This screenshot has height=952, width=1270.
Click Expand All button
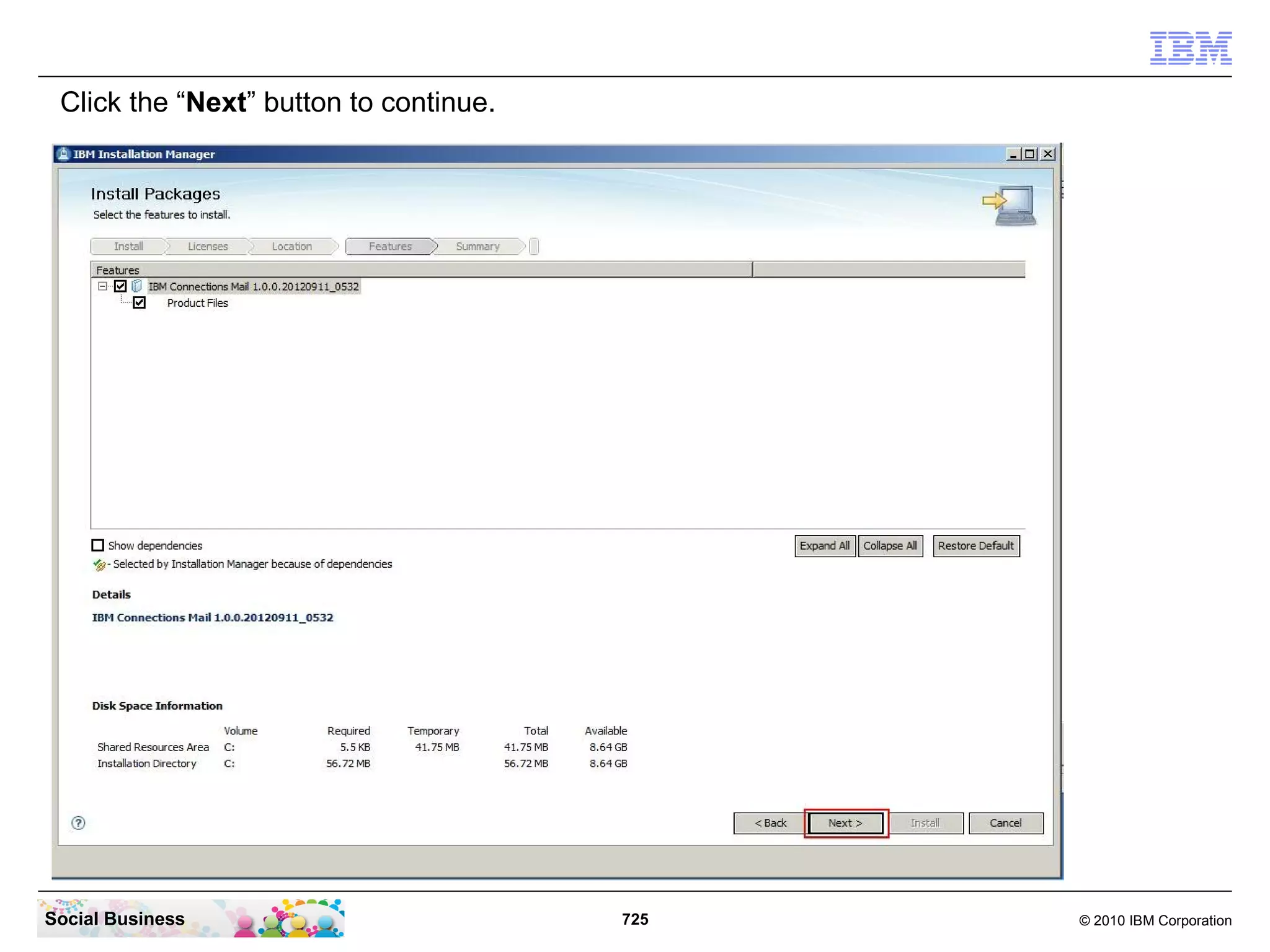[825, 546]
